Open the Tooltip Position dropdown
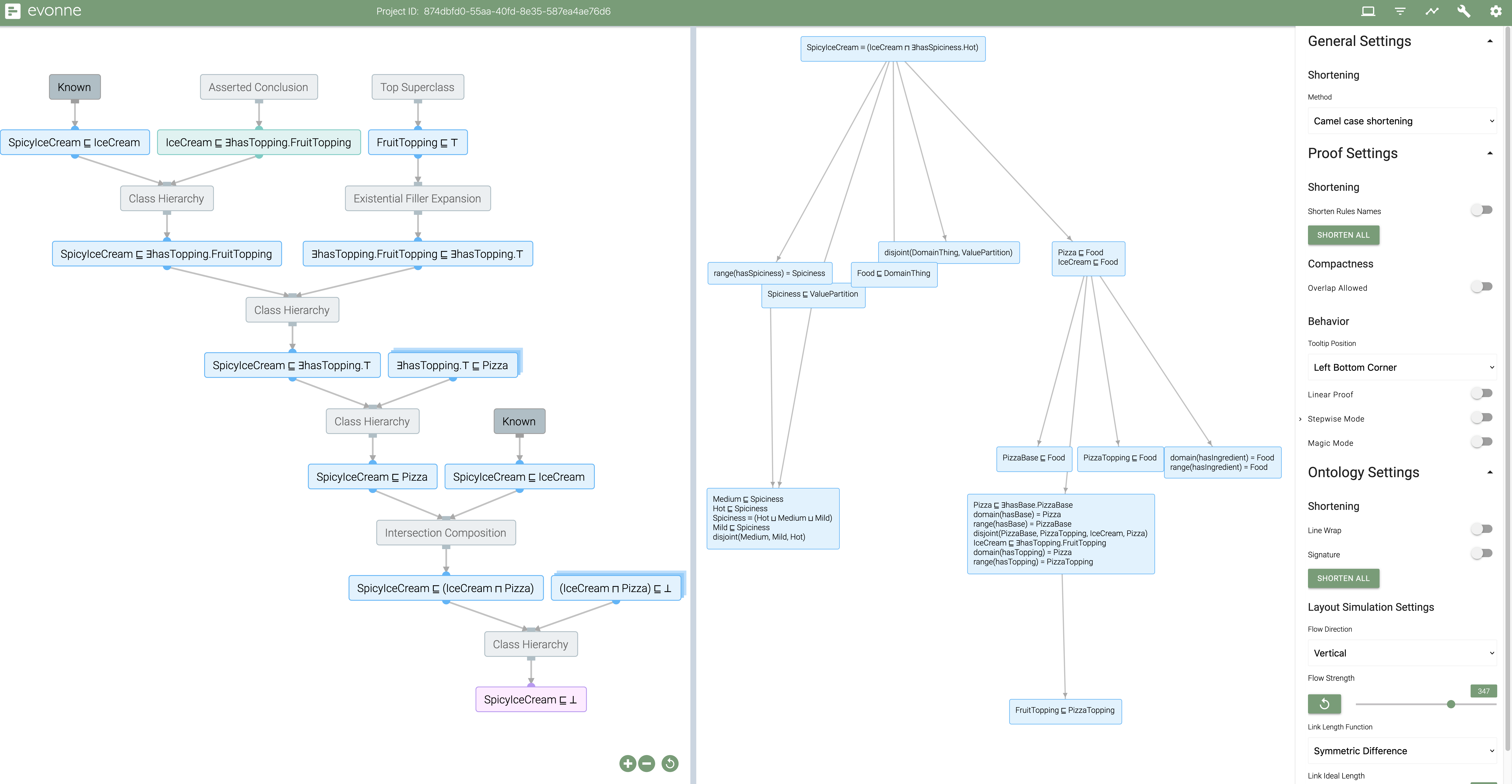The image size is (1512, 784). 1402,367
